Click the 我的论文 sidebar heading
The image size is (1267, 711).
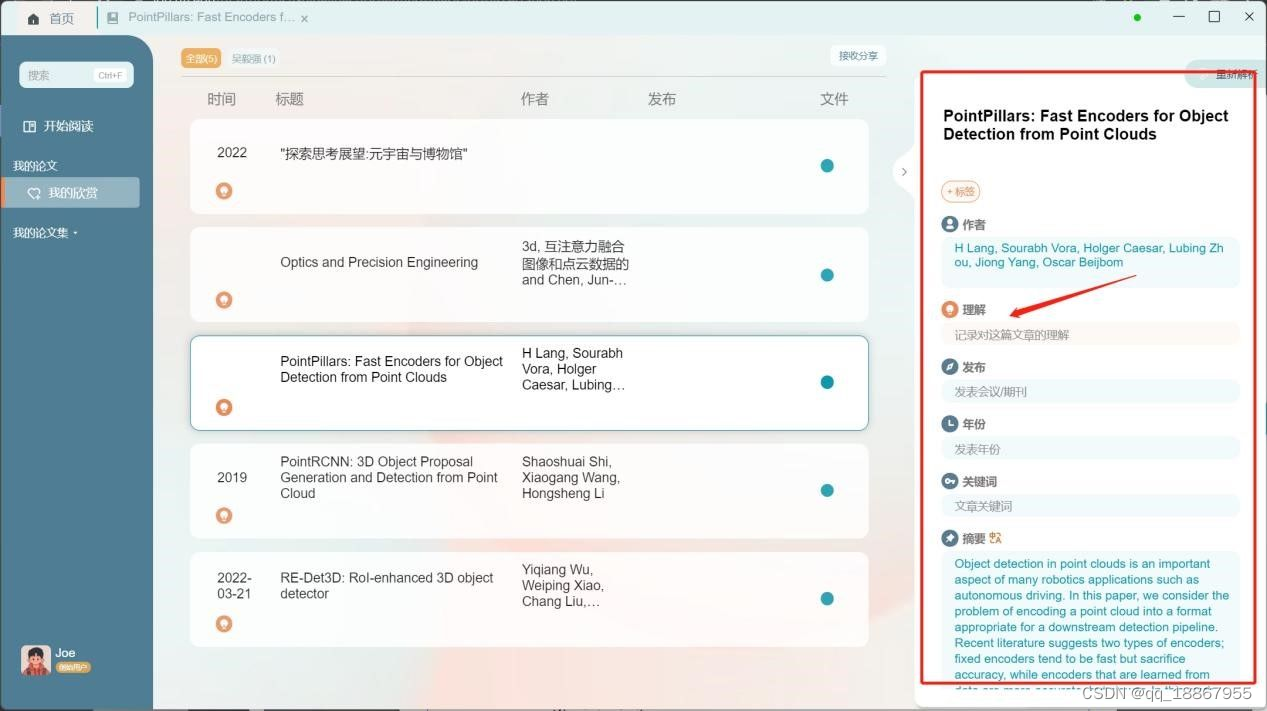(x=35, y=166)
